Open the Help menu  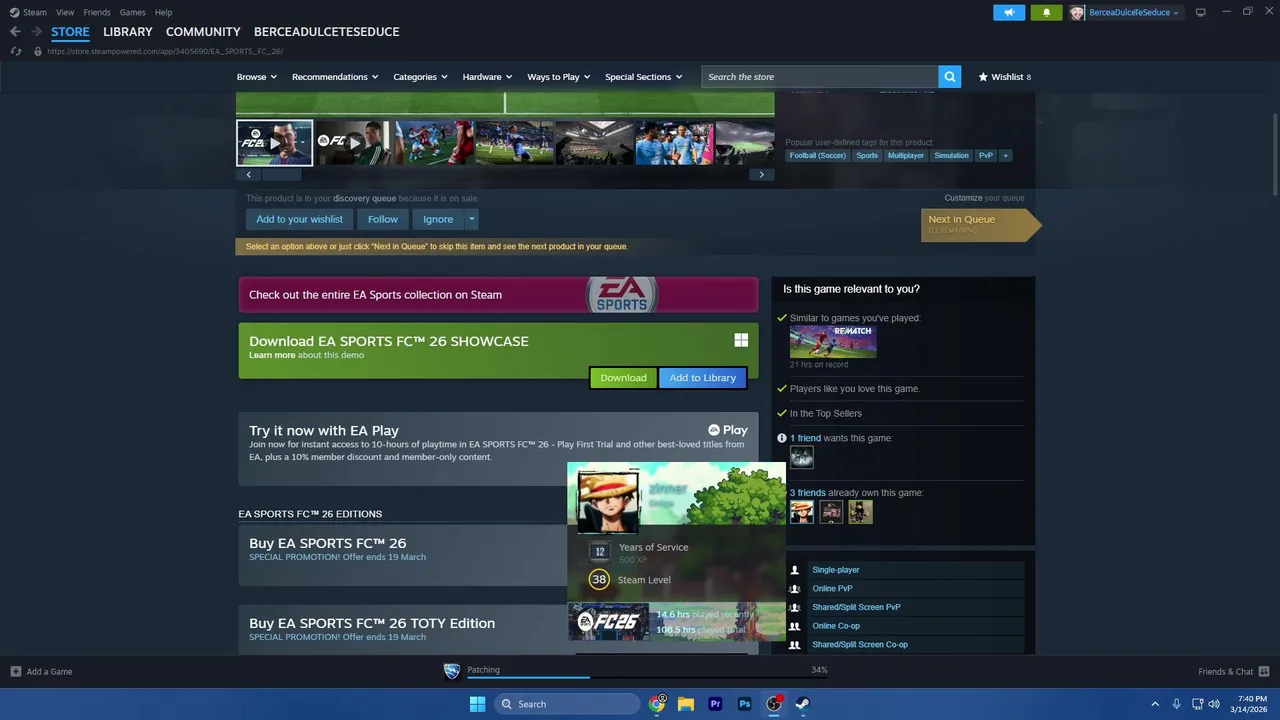click(164, 12)
